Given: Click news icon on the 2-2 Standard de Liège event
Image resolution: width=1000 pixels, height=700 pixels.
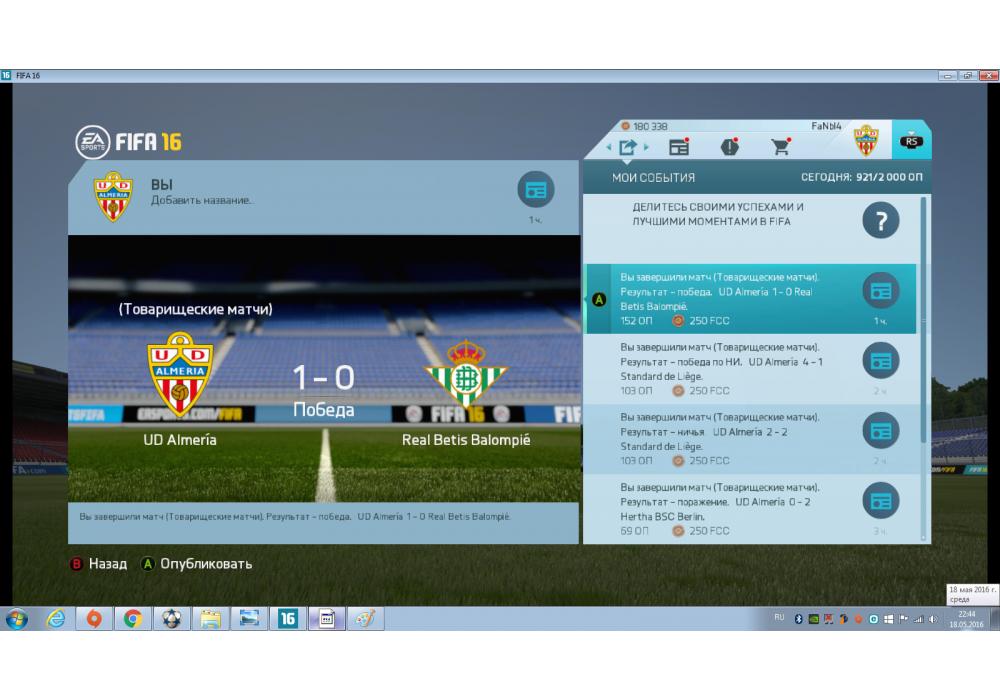Looking at the screenshot, I should (x=881, y=431).
